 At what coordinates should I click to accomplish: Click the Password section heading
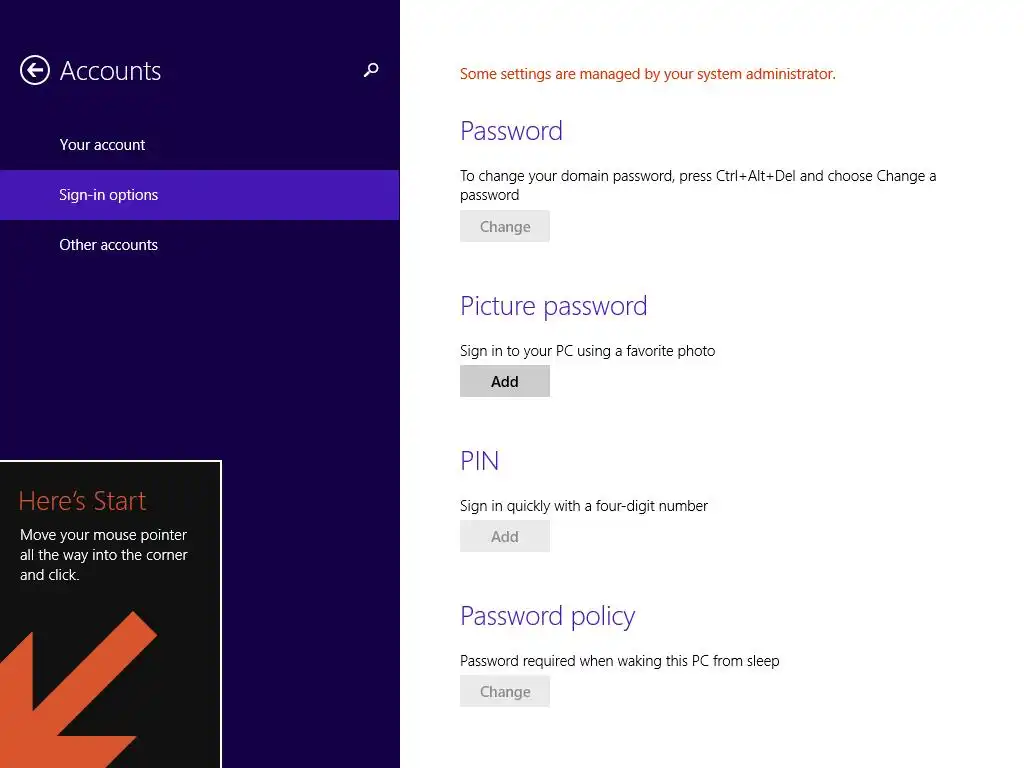point(511,131)
